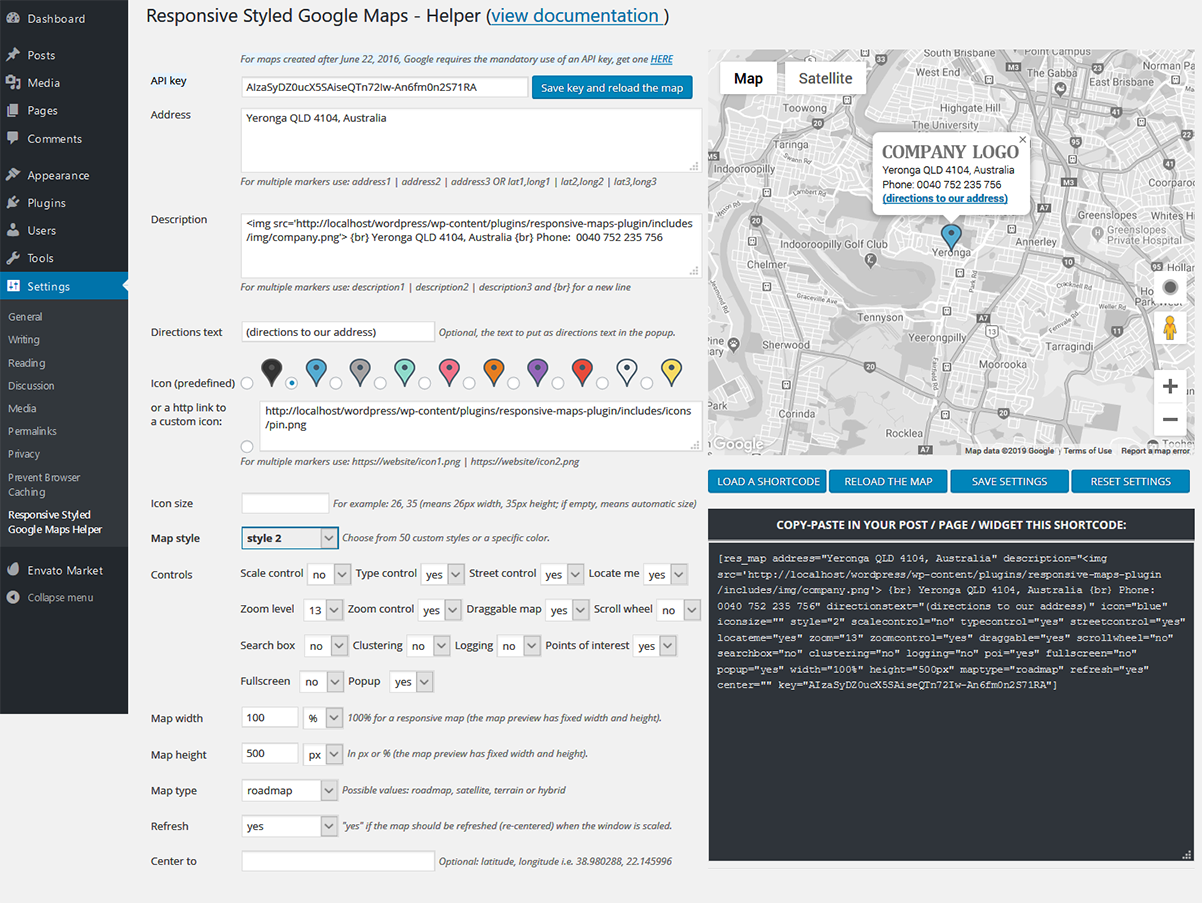Viewport: 1202px width, 903px height.
Task: Close the Company Logo info popup
Action: pos(1022,140)
